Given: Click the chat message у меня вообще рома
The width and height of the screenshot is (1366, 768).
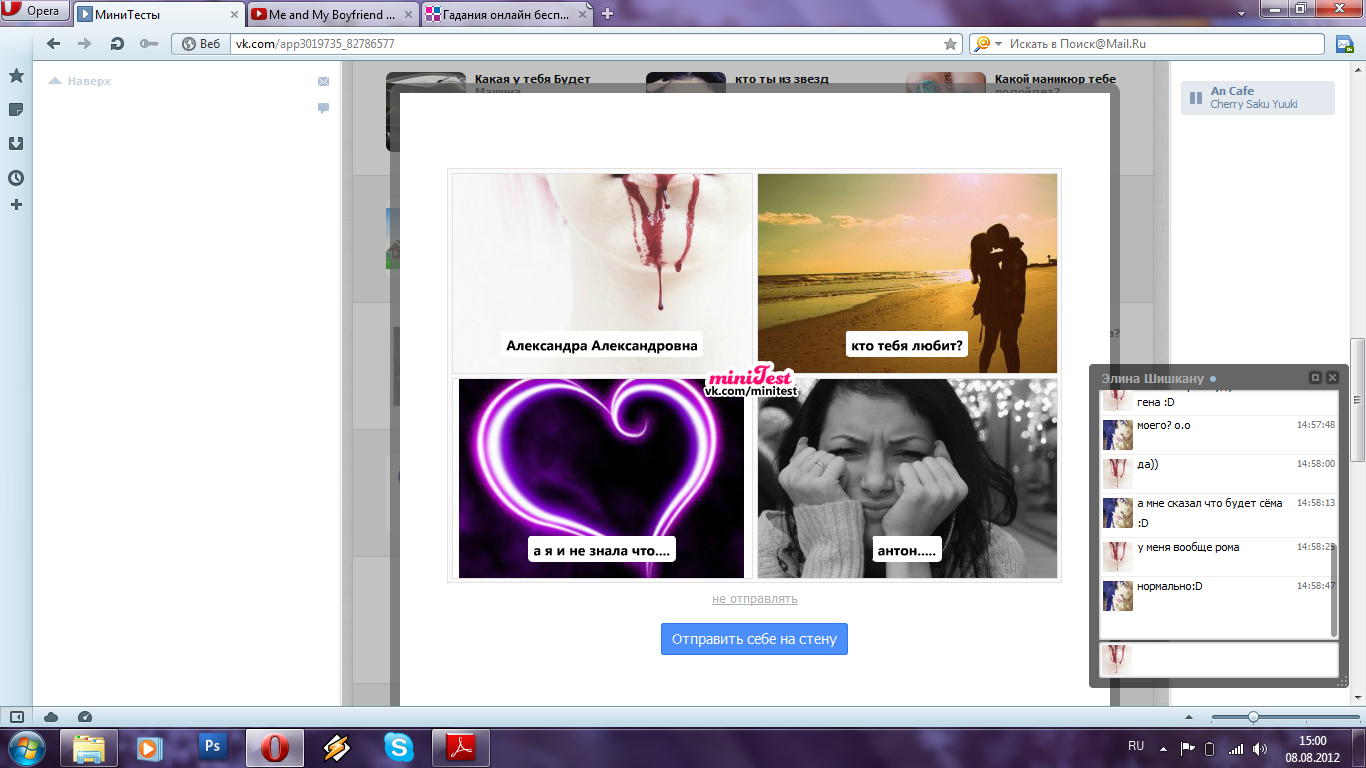Looking at the screenshot, I should (x=1188, y=547).
